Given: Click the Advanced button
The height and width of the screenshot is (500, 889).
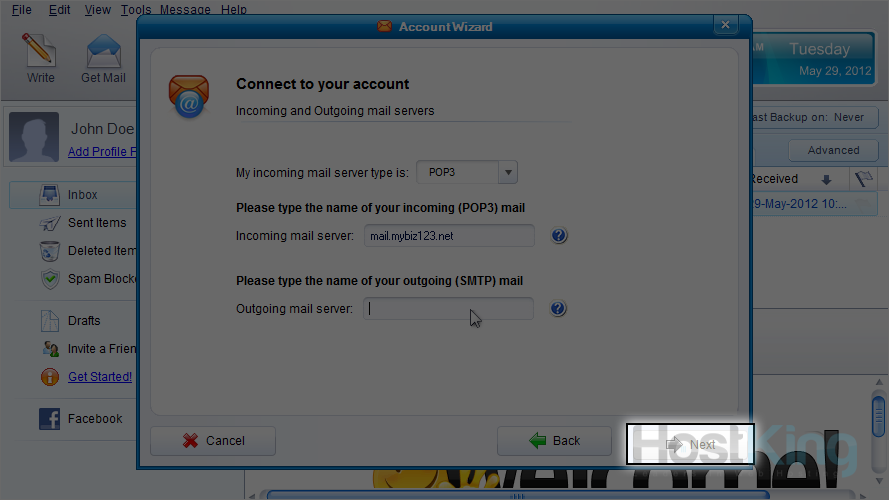Looking at the screenshot, I should (x=833, y=150).
